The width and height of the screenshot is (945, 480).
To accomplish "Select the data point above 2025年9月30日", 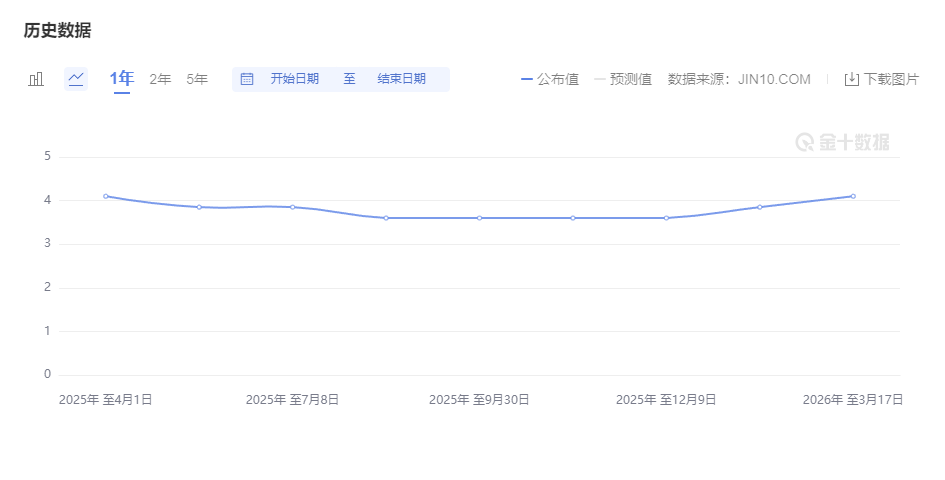I will [479, 218].
